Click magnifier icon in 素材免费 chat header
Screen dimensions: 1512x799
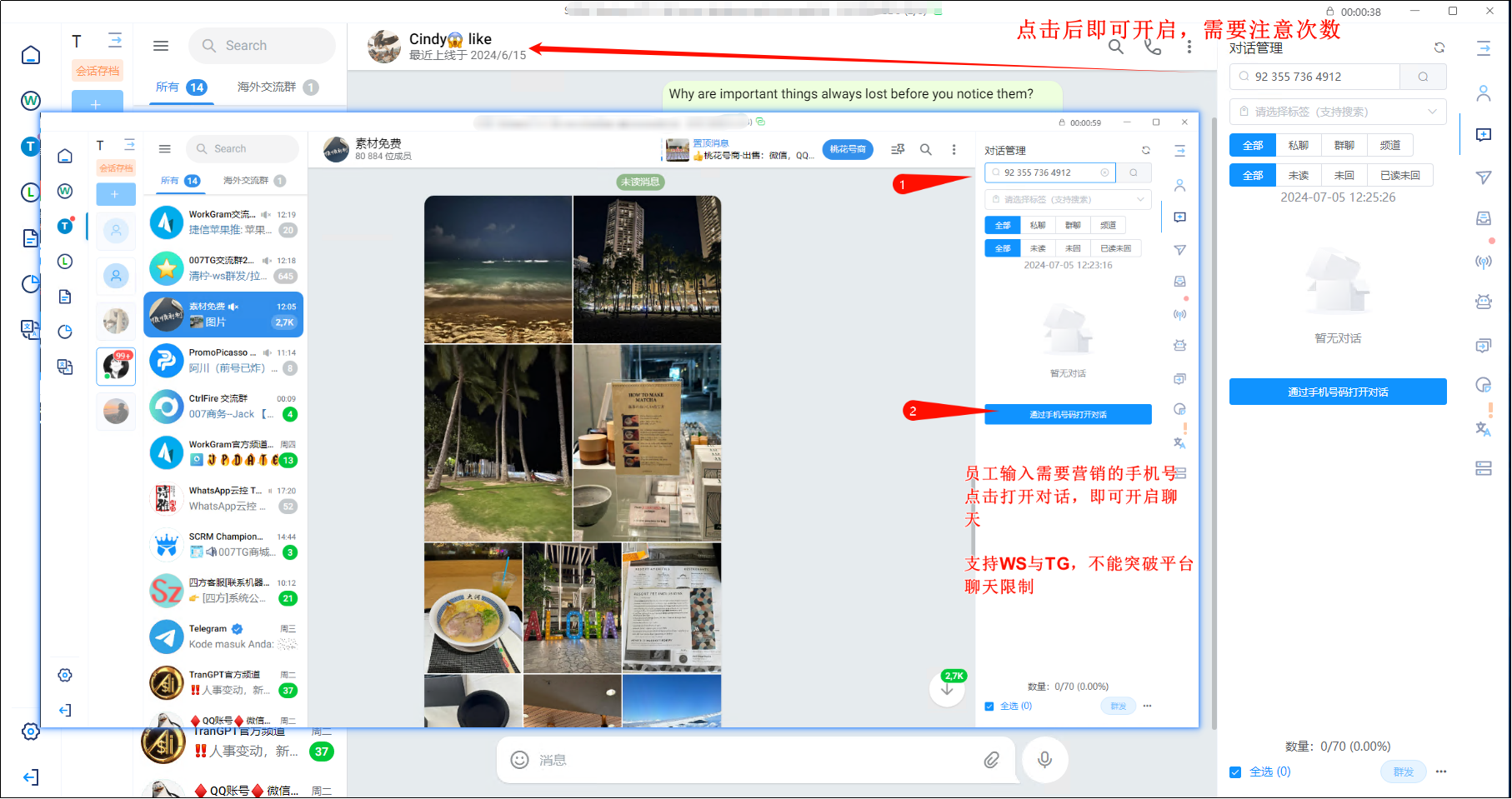click(x=926, y=149)
